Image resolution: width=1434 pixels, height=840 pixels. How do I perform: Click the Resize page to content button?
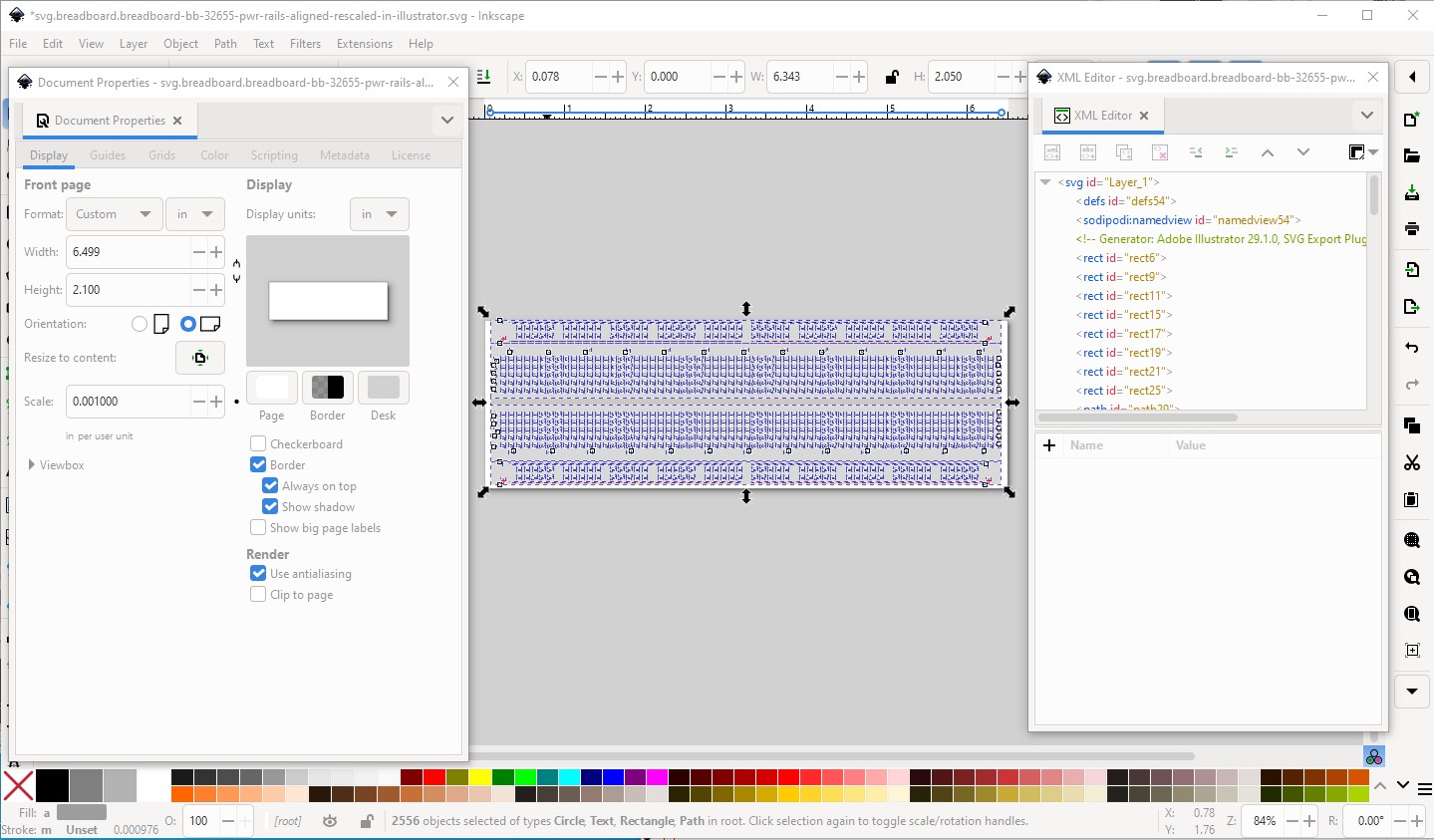point(200,358)
